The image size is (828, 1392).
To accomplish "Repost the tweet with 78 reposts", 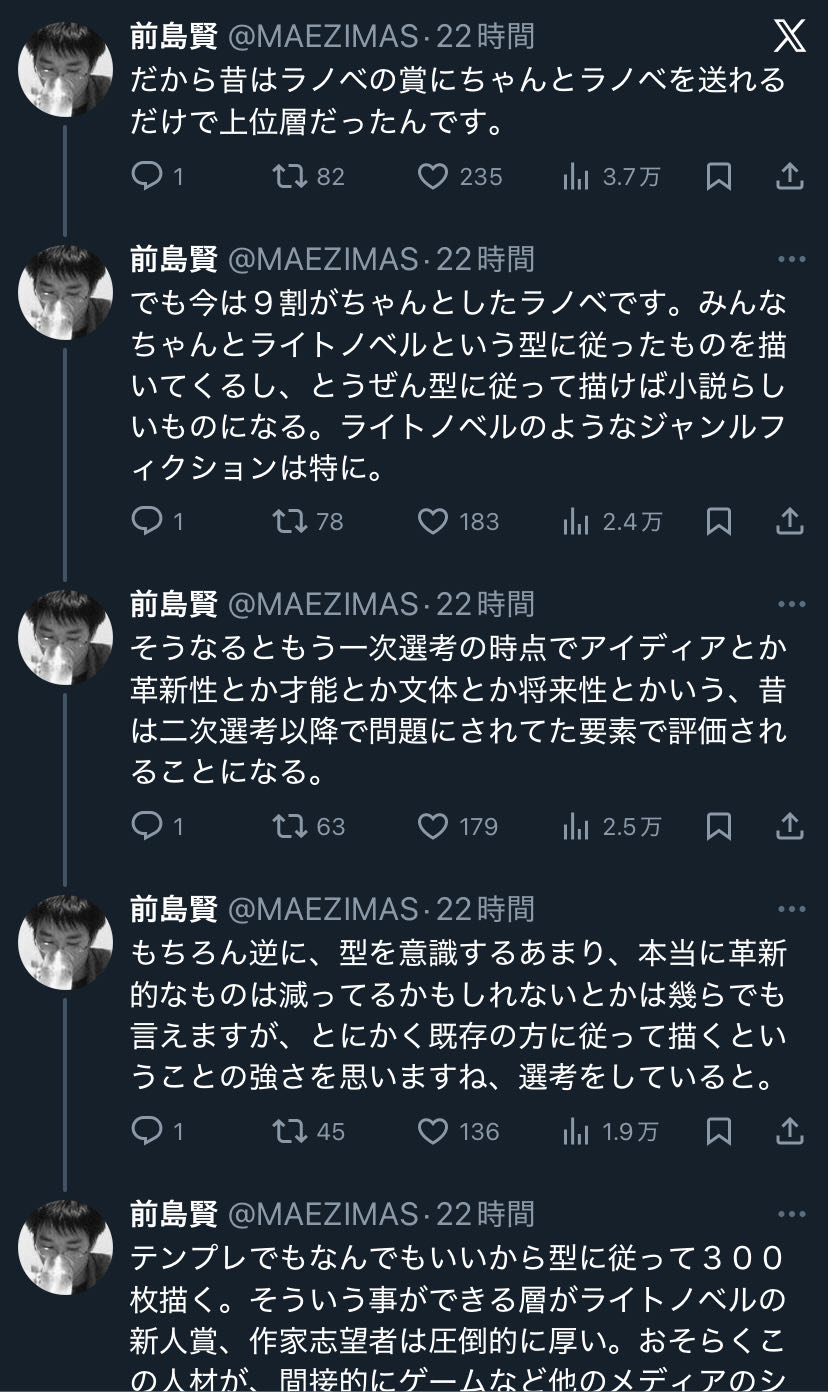I will 289,522.
